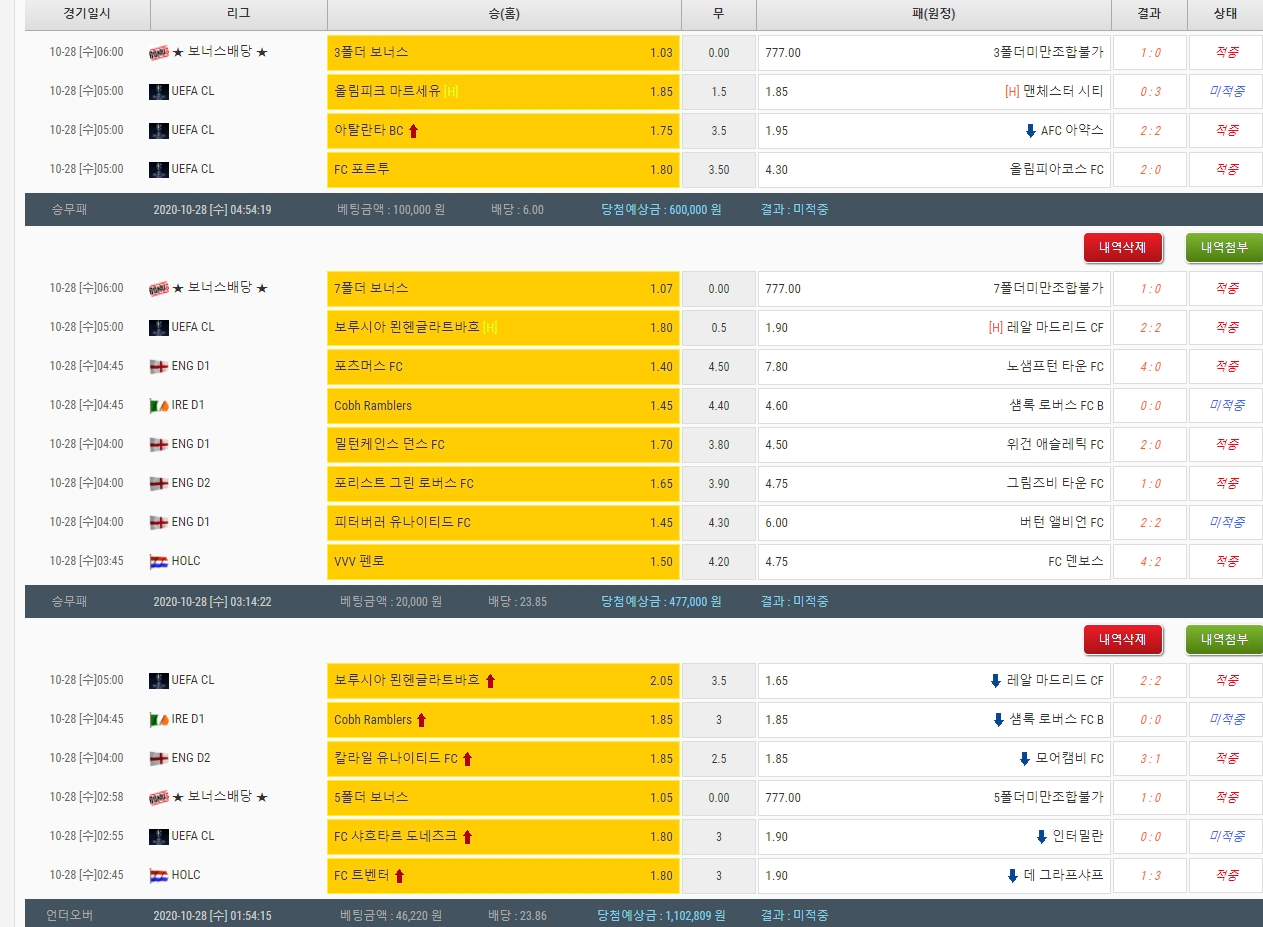This screenshot has height=927, width=1263.
Task: Select the 상태 column header
Action: [1224, 14]
